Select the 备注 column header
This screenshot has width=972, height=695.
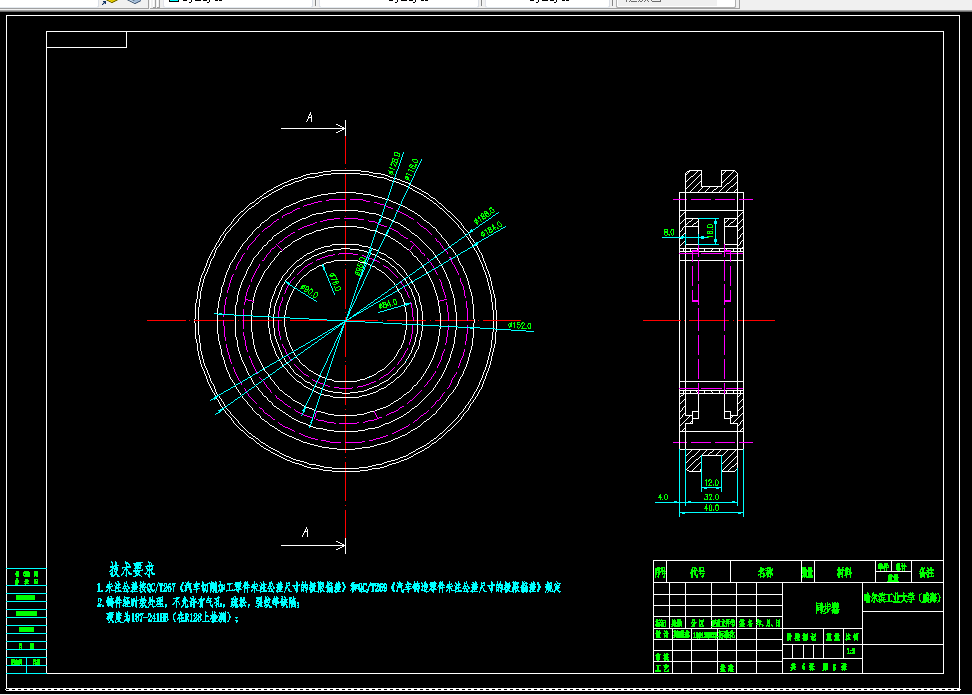[927, 572]
